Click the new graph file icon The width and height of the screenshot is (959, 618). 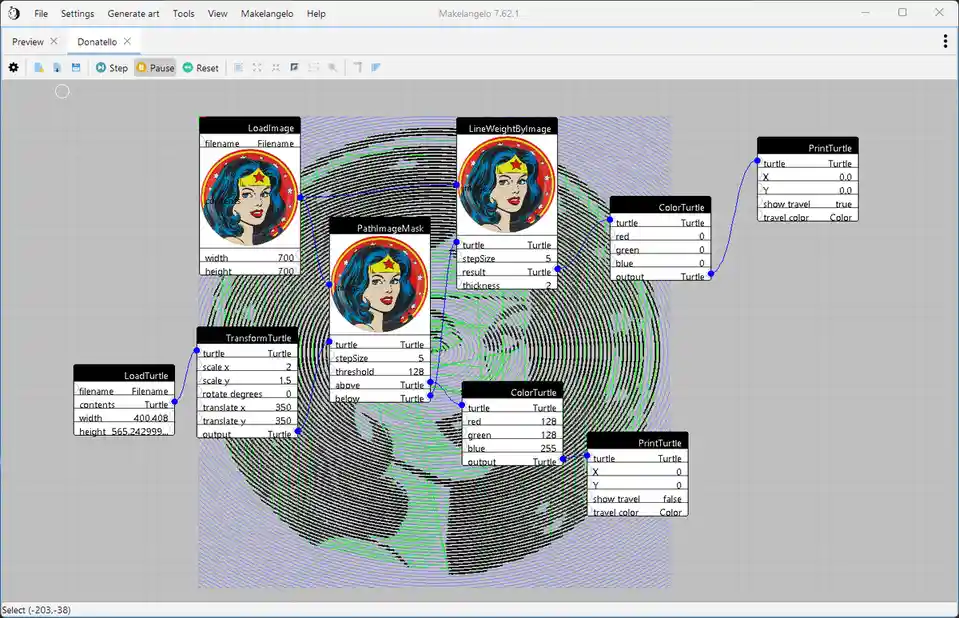pos(39,67)
